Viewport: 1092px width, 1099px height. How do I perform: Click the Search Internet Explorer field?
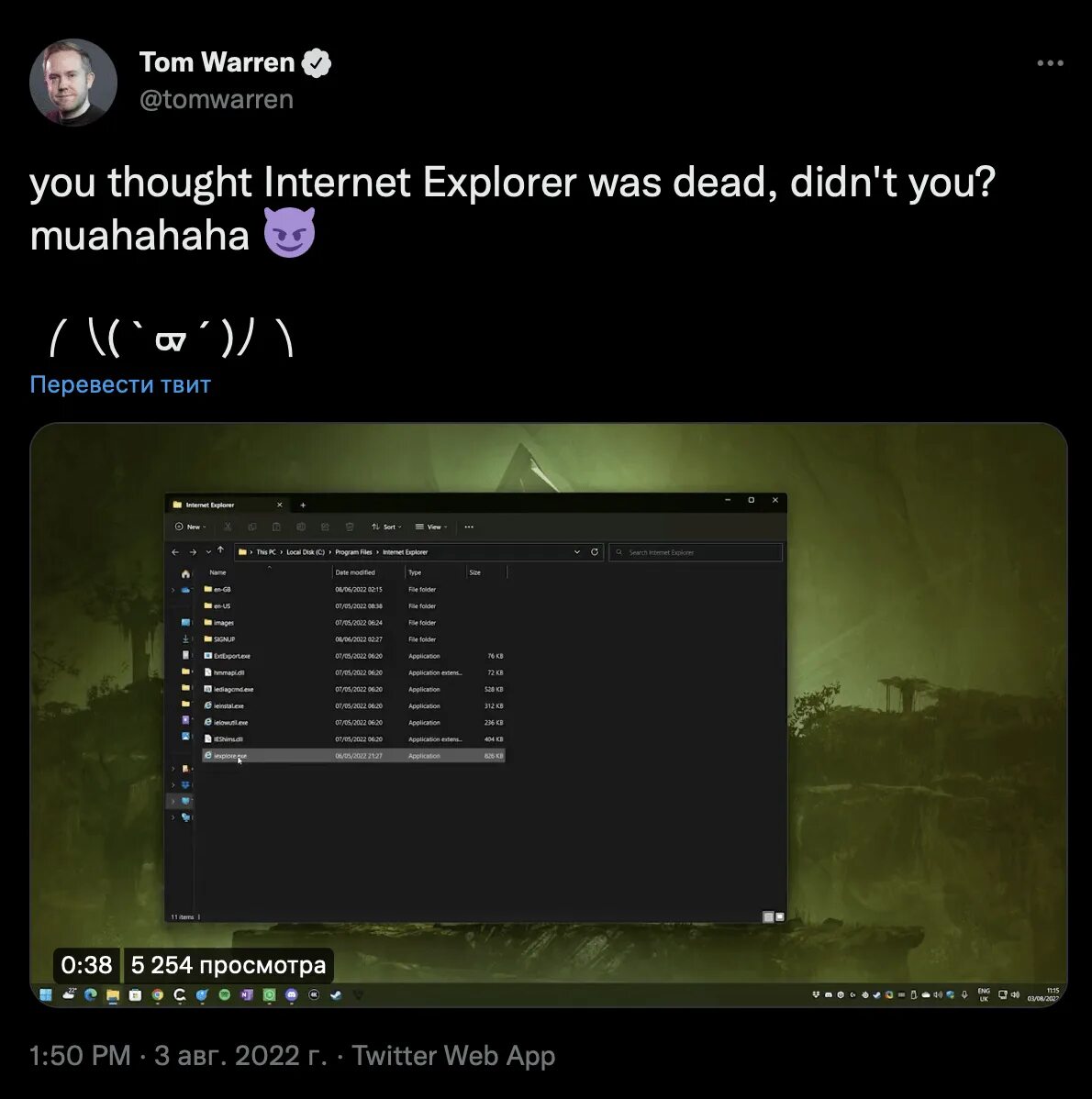click(696, 552)
